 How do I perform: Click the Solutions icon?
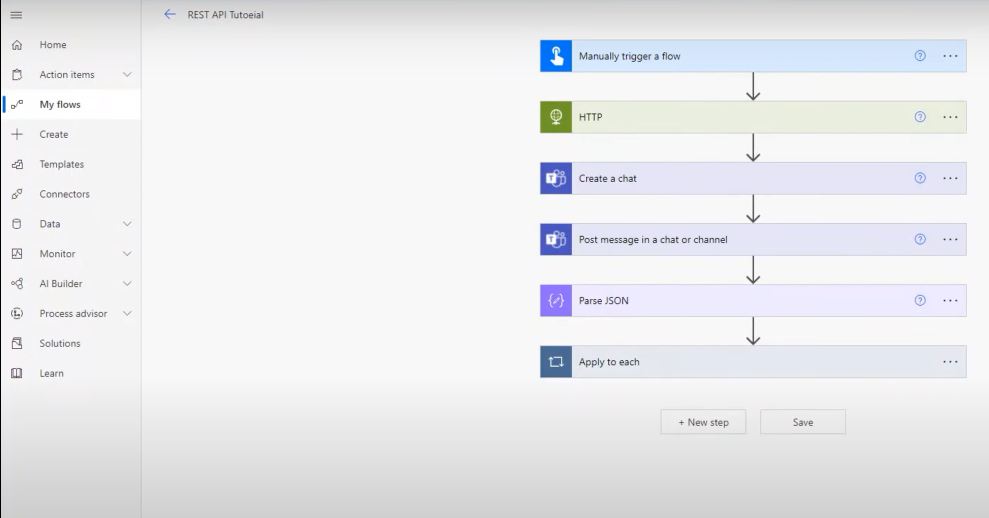point(17,343)
